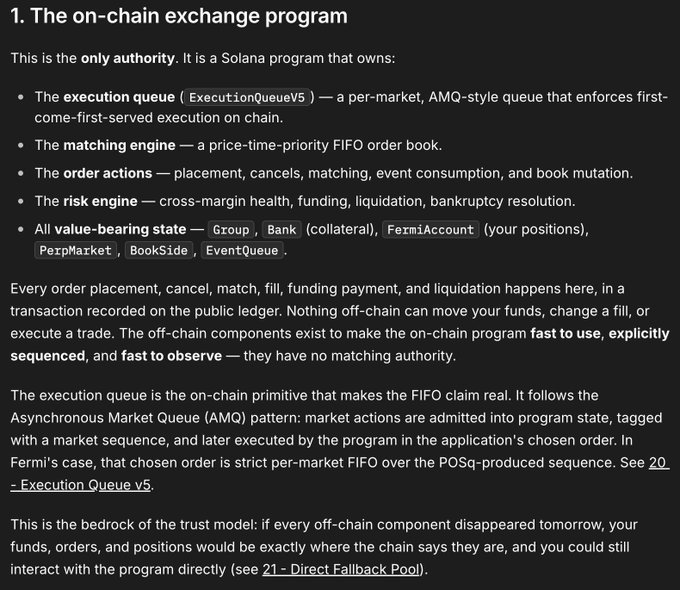Click the heading '1. The on-chain exchange program'
Viewport: 680px width, 590px height.
[x=179, y=16]
